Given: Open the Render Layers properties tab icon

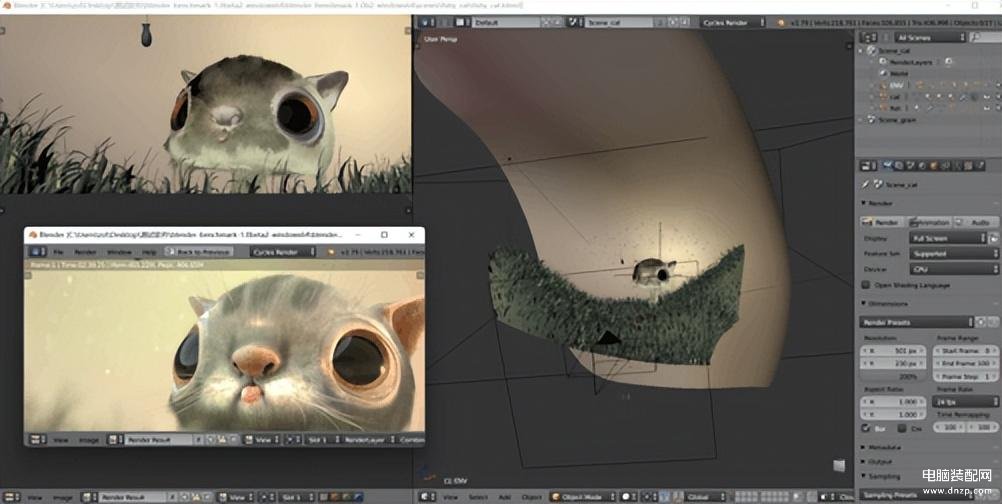Looking at the screenshot, I should [899, 166].
